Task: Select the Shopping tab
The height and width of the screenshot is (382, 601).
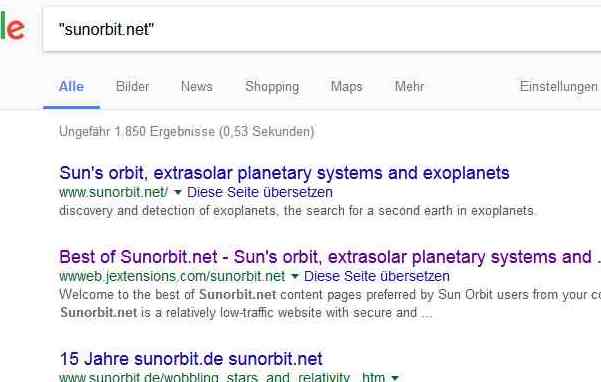Action: point(272,87)
